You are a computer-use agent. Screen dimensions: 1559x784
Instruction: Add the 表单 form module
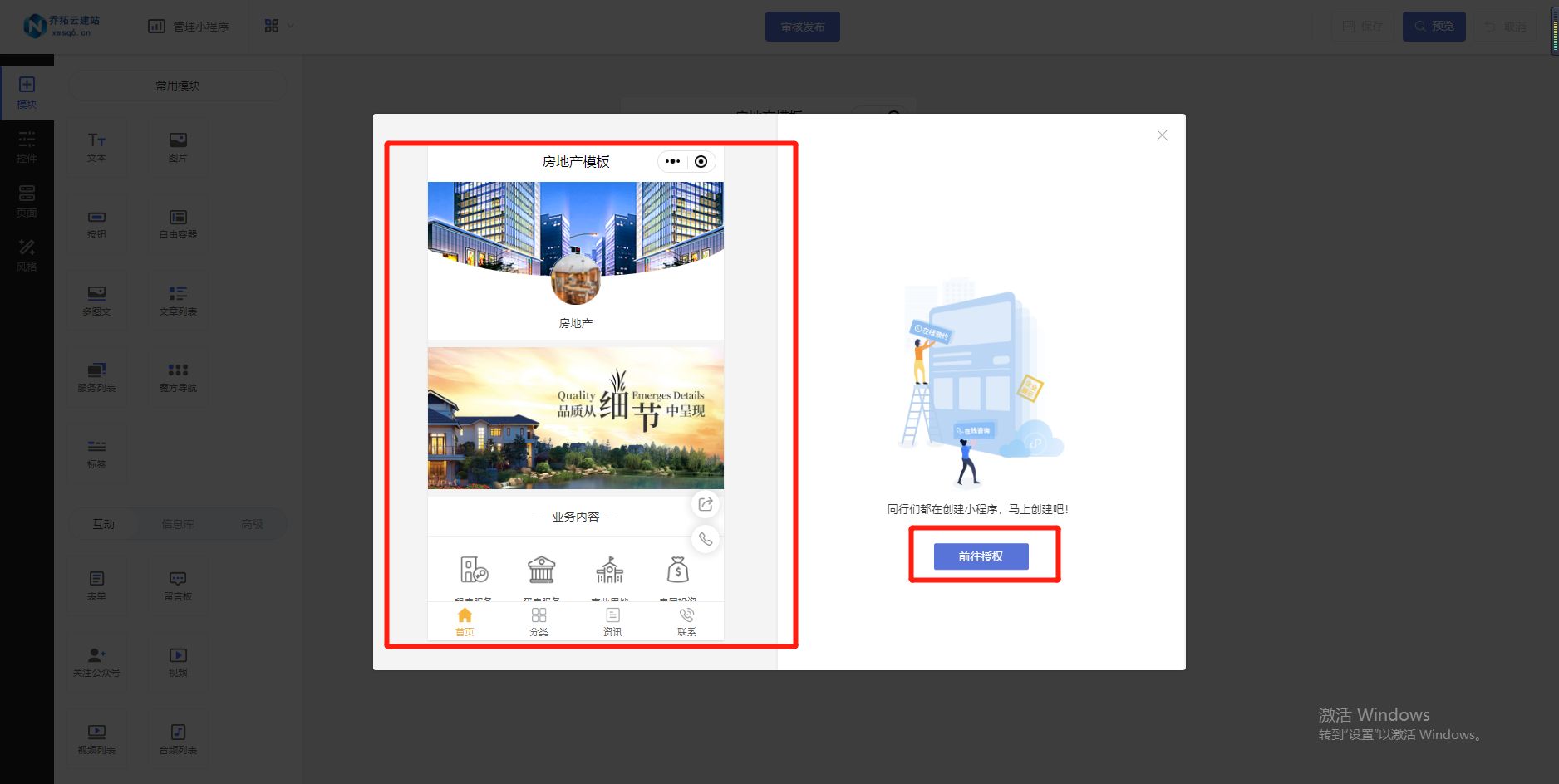pos(97,585)
